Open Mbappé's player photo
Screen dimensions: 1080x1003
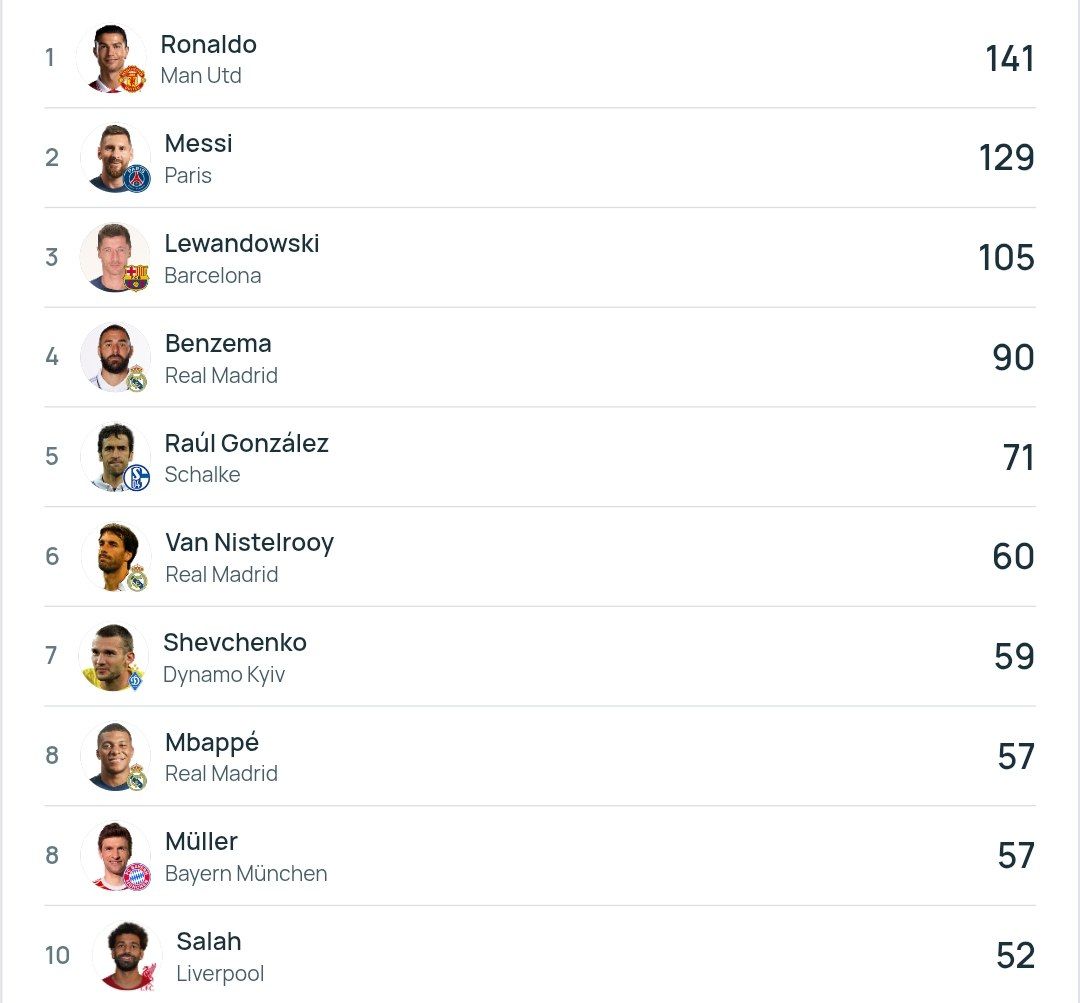click(x=113, y=753)
